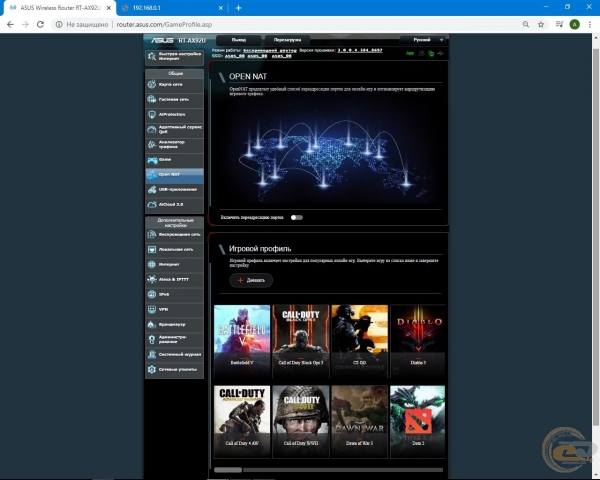Image resolution: width=600 pixels, height=480 pixels.
Task: Select the Call of Duty WWII card
Action: [301, 422]
